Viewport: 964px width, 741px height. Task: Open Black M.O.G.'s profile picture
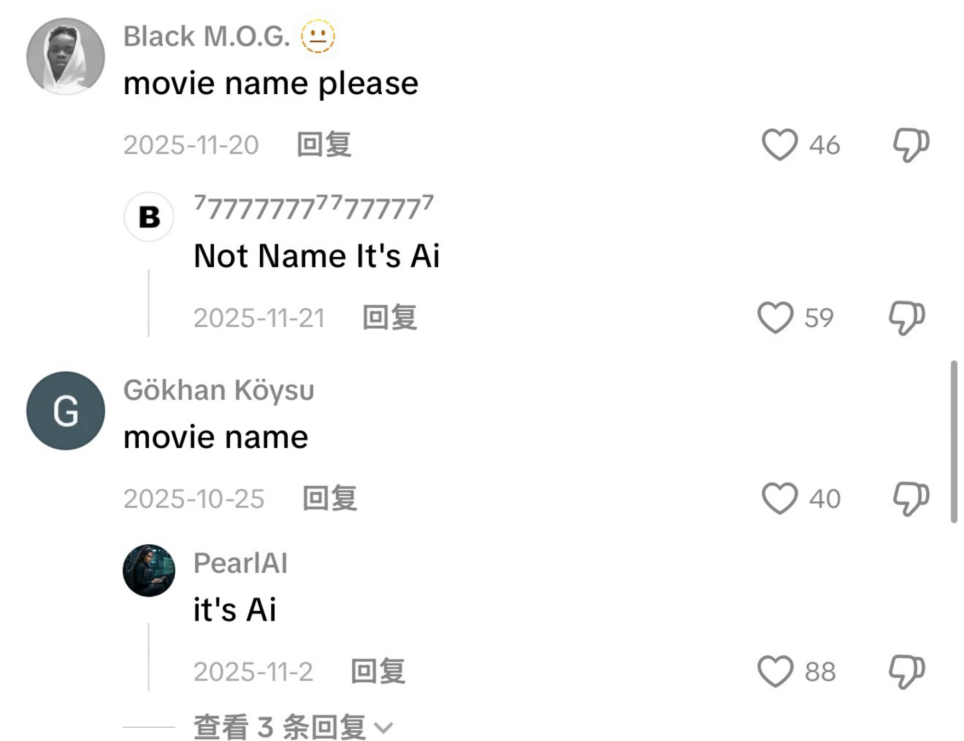[x=65, y=57]
